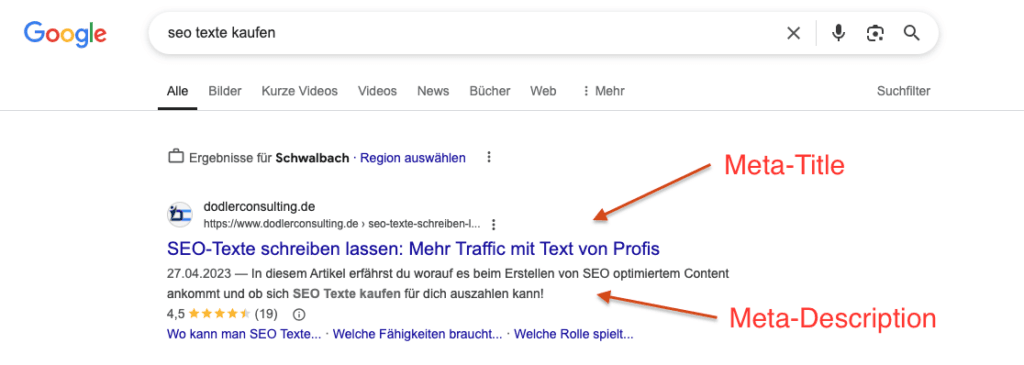Screen dimensions: 1024x365
Task: Click the info icon beside rating count
Action: pos(299,315)
